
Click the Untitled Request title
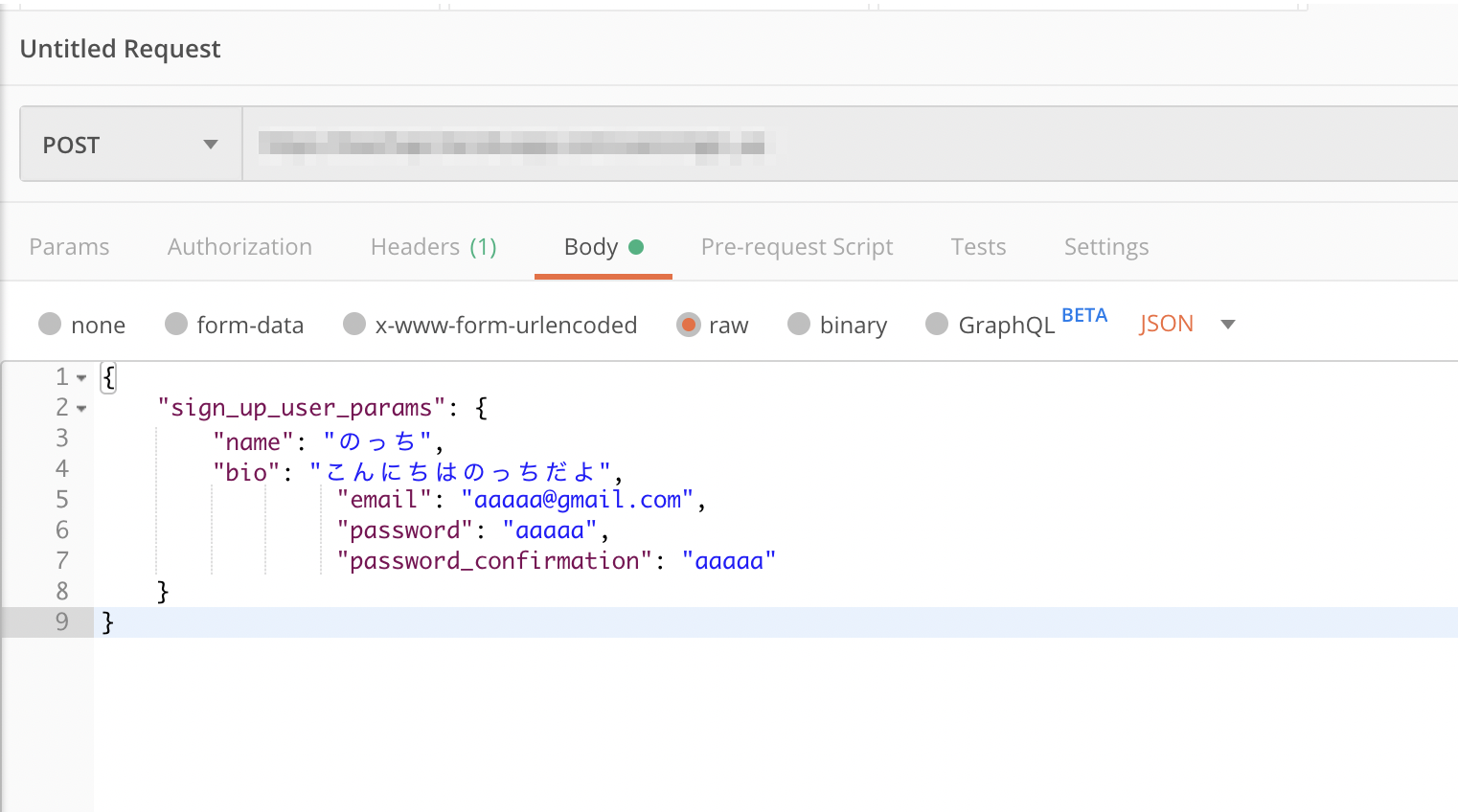tap(120, 49)
